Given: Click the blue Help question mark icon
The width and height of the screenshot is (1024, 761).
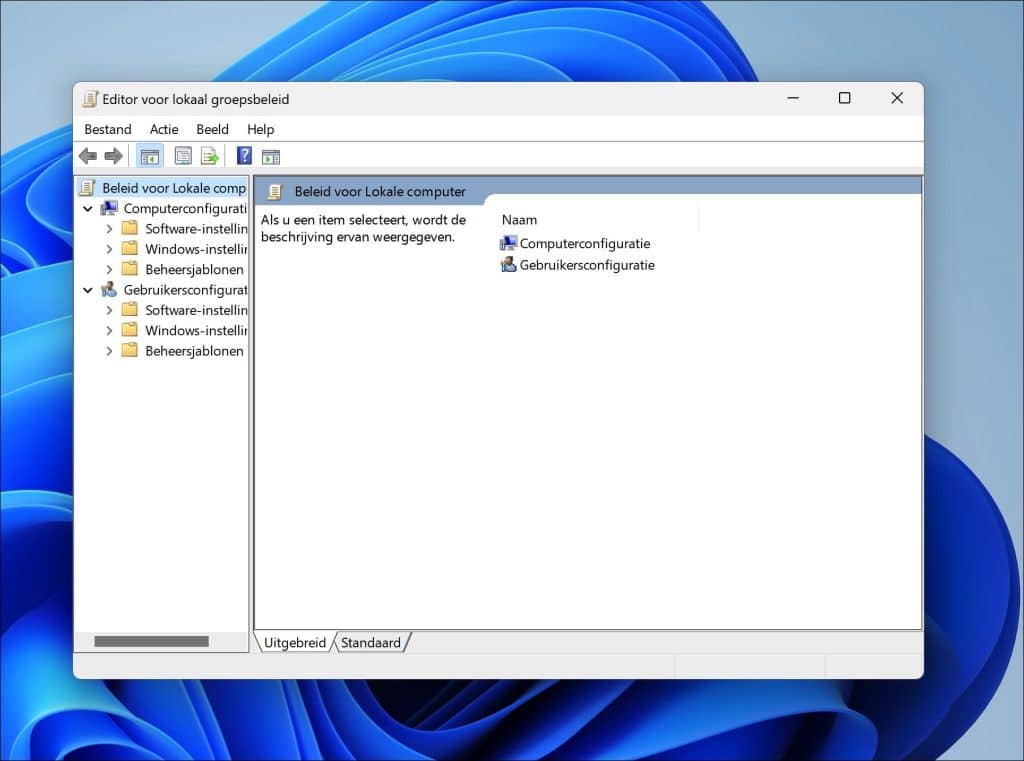Looking at the screenshot, I should coord(244,156).
